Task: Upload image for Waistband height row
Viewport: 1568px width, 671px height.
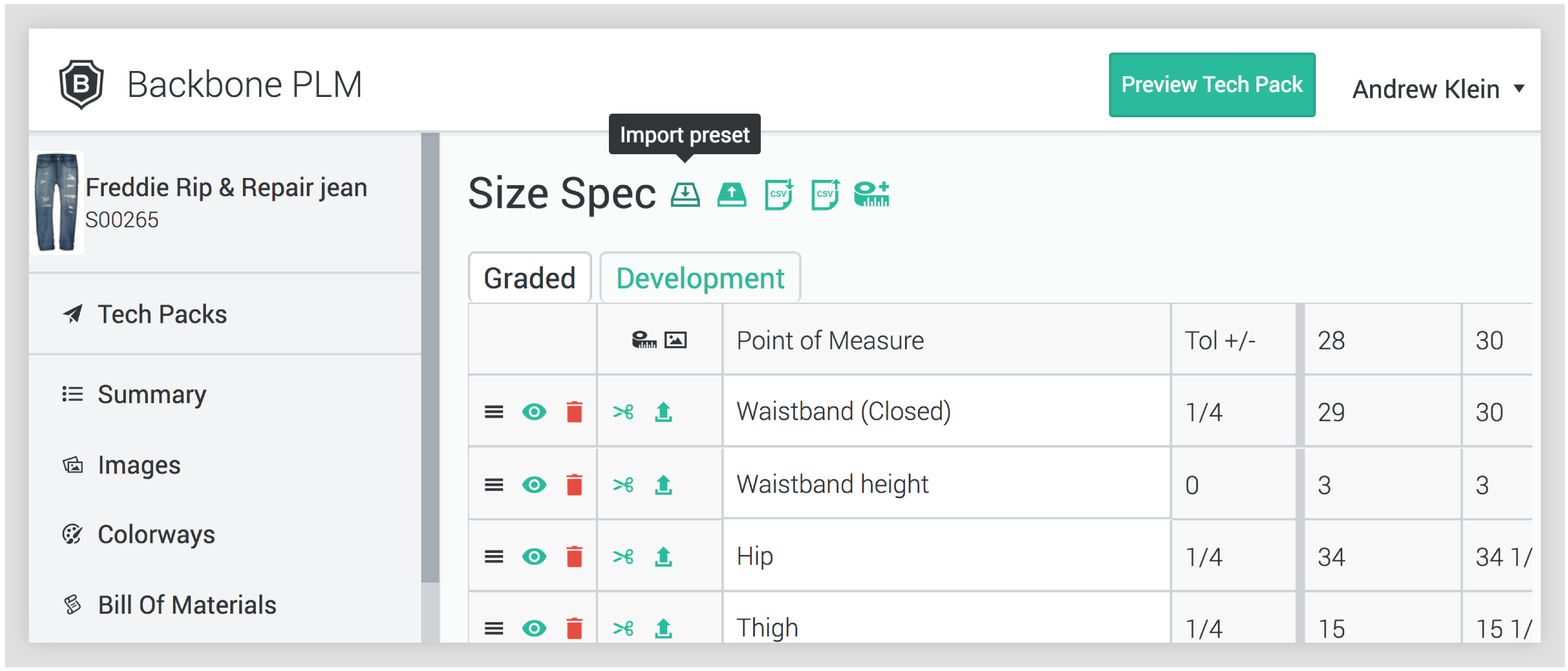Action: (663, 485)
